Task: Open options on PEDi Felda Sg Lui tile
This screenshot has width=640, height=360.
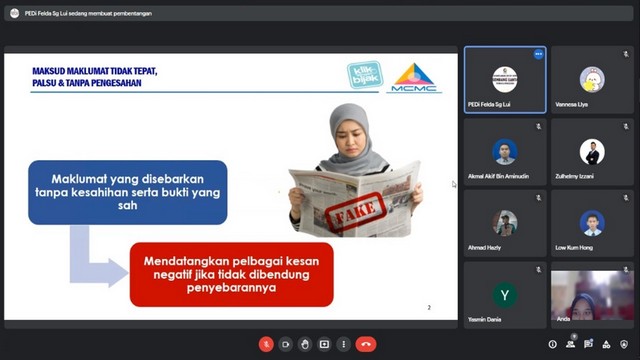Action: tap(538, 54)
